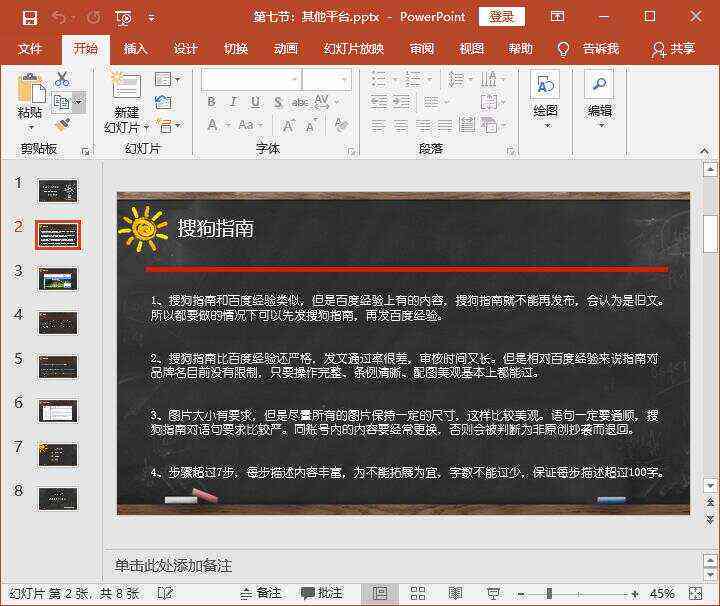This screenshot has width=720, height=606.
Task: Collapse the ribbon with the chevron
Action: click(x=704, y=150)
